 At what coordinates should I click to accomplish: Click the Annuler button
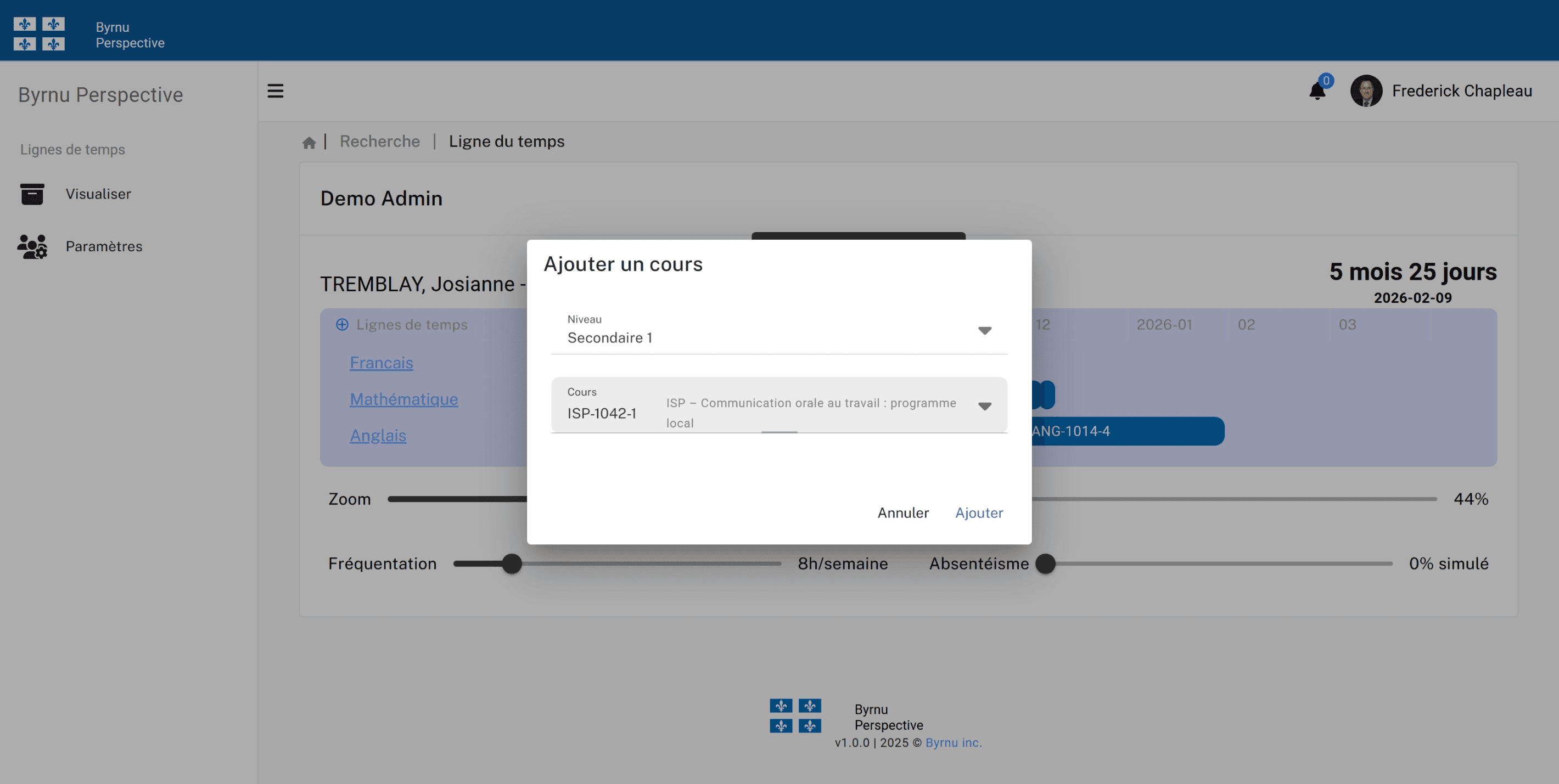pos(902,513)
